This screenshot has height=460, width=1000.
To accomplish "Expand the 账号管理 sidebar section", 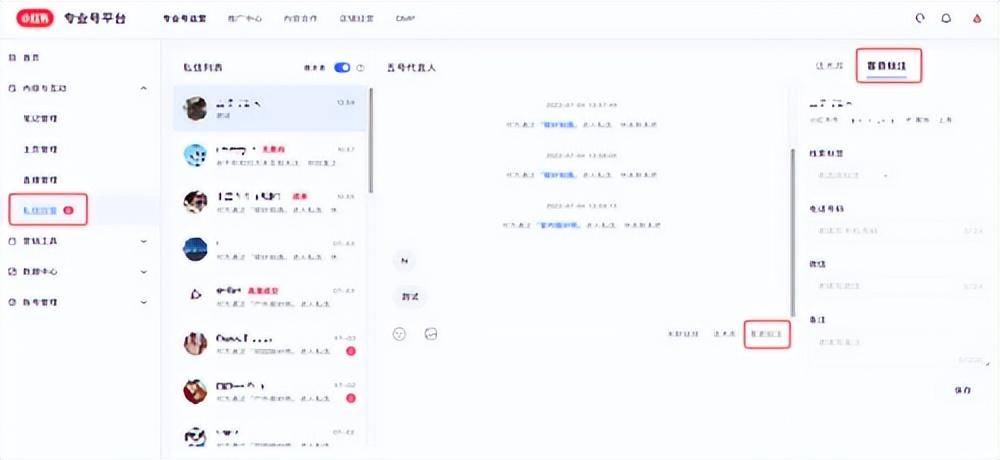I will pyautogui.click(x=143, y=302).
